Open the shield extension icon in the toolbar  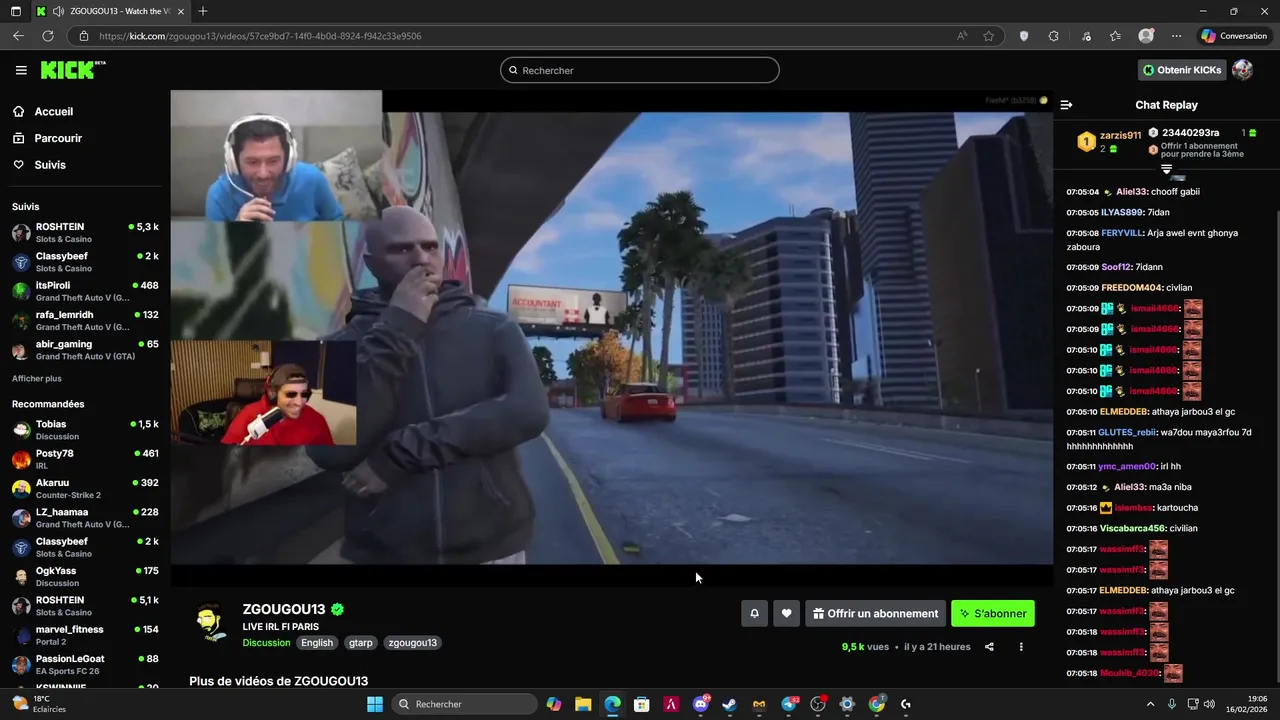(1023, 36)
